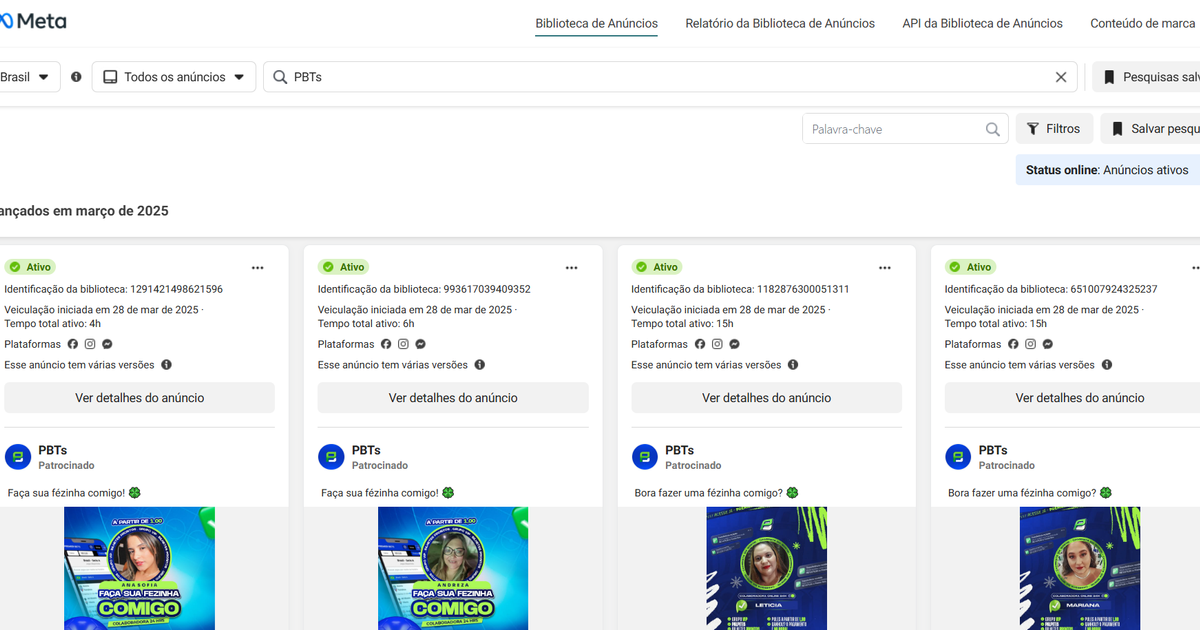Open Mariana ad image thumbnail

point(1080,568)
